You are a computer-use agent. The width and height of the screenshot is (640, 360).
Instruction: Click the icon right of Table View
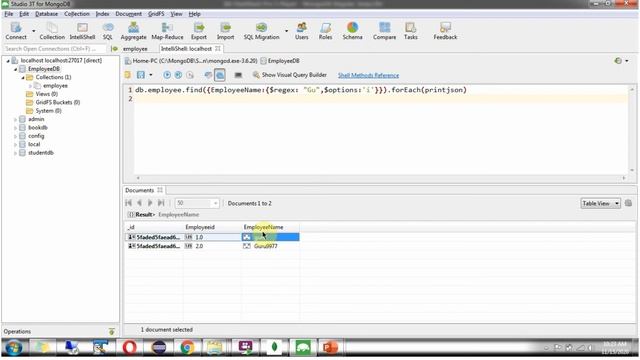click(628, 203)
